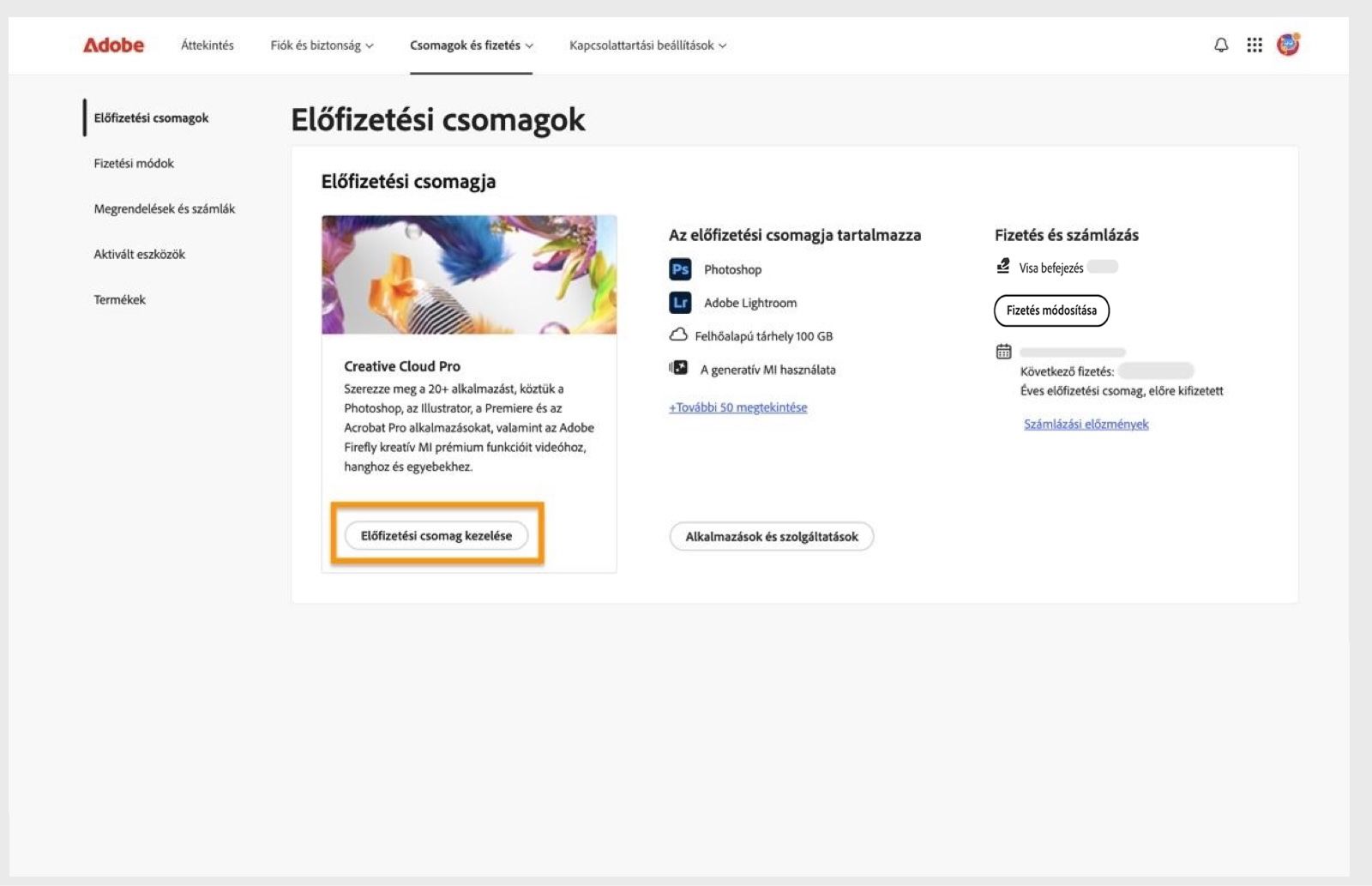Click Fizetés módosítása button
The width and height of the screenshot is (1372, 886).
(x=1051, y=310)
